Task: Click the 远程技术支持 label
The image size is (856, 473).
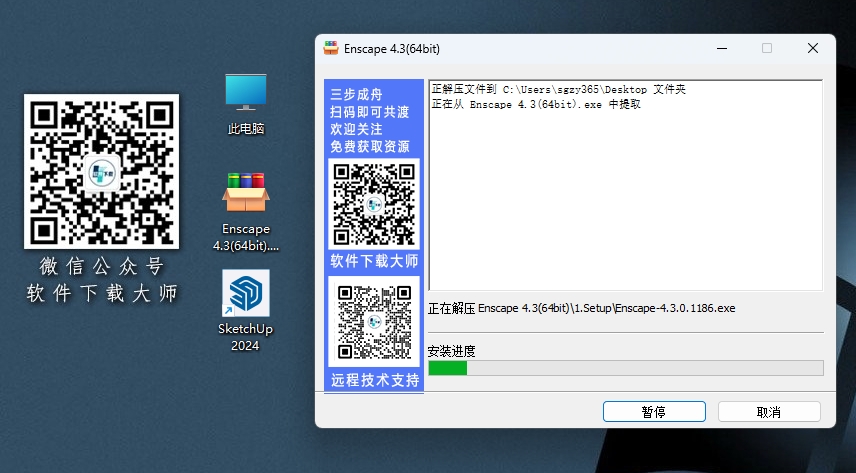Action: 374,380
